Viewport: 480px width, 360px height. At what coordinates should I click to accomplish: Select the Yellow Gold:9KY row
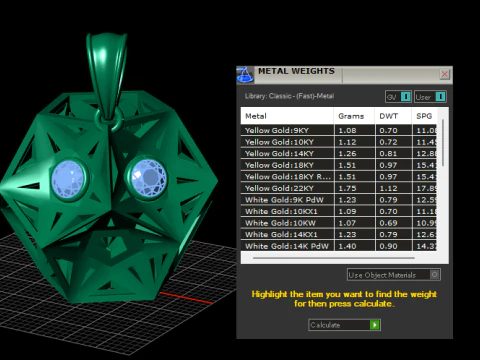coord(339,130)
